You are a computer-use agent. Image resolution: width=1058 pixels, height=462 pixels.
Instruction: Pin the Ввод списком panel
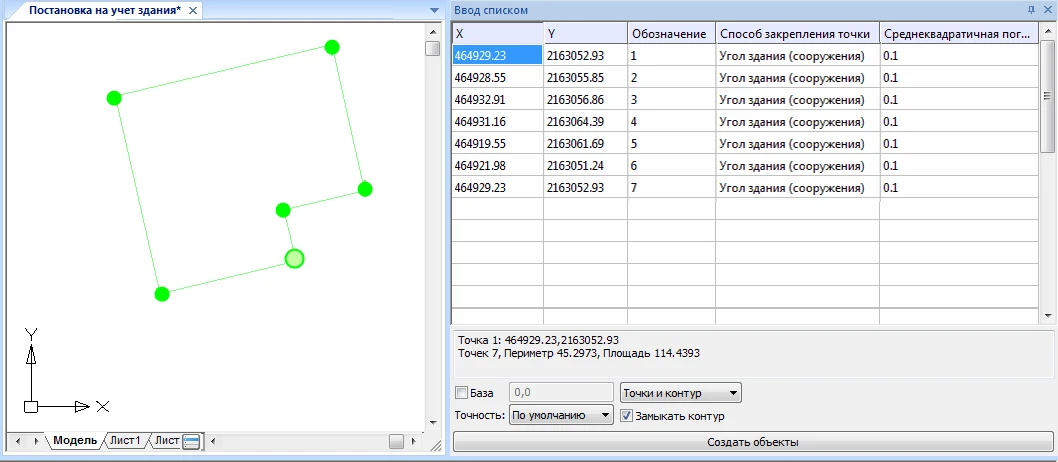pos(1030,9)
